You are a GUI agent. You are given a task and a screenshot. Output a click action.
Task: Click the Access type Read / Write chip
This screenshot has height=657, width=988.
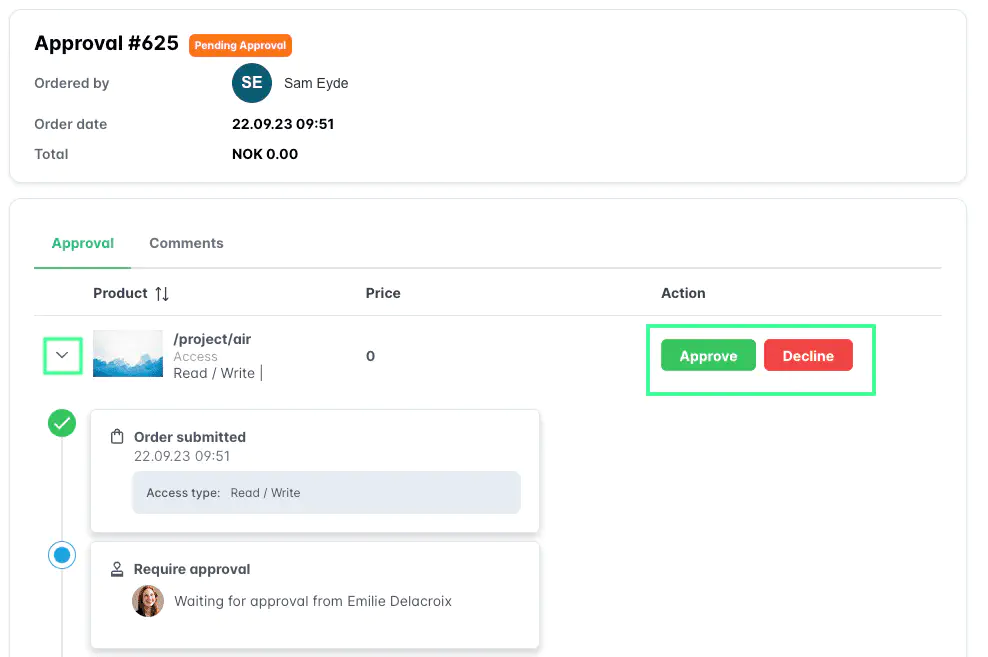click(x=326, y=493)
